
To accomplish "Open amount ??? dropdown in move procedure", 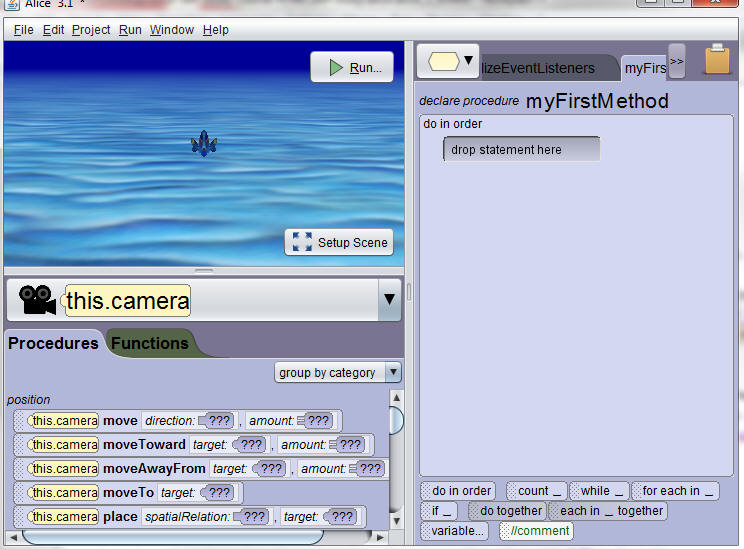I will coord(314,420).
